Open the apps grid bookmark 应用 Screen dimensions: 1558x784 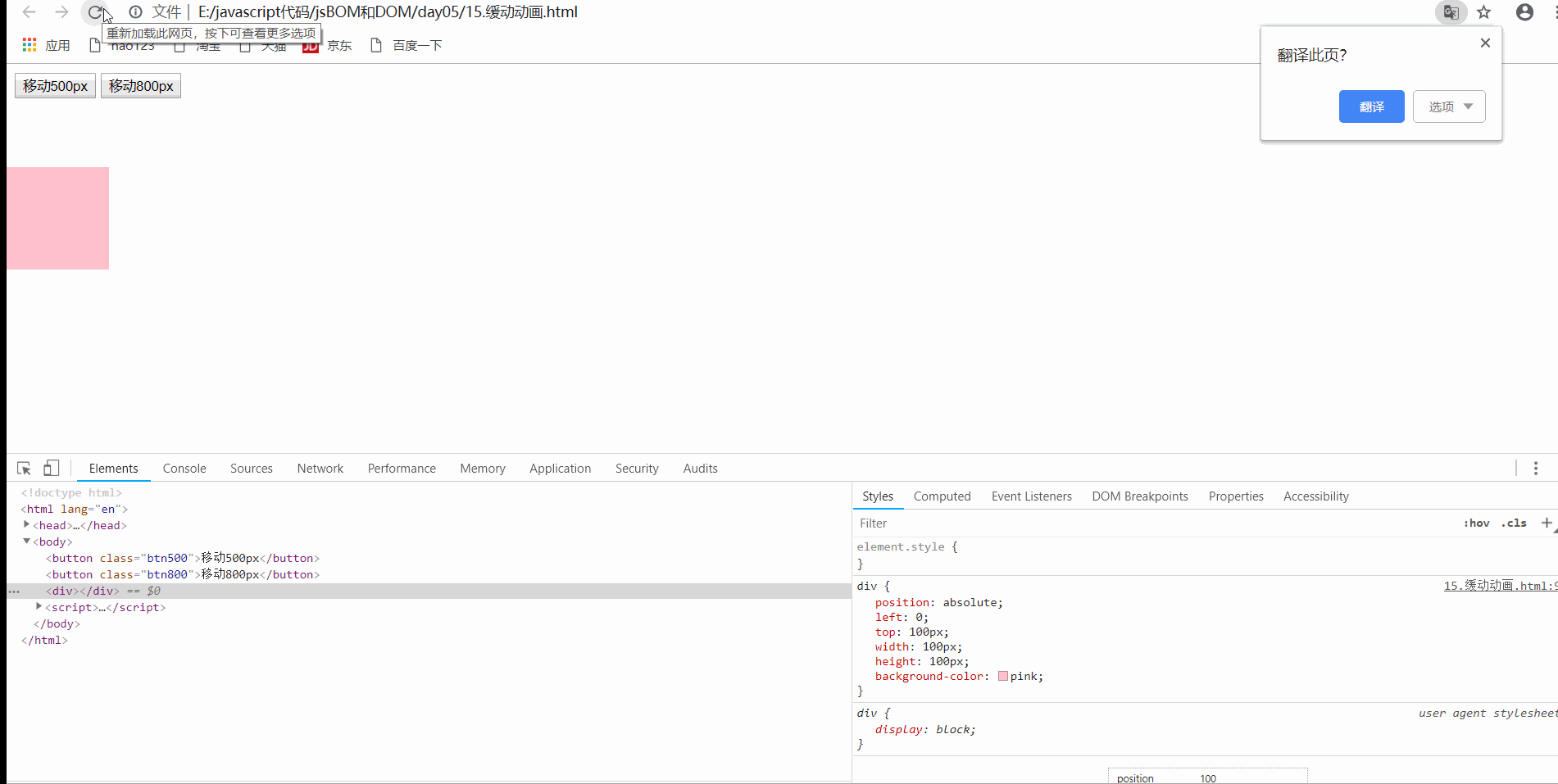(46, 45)
